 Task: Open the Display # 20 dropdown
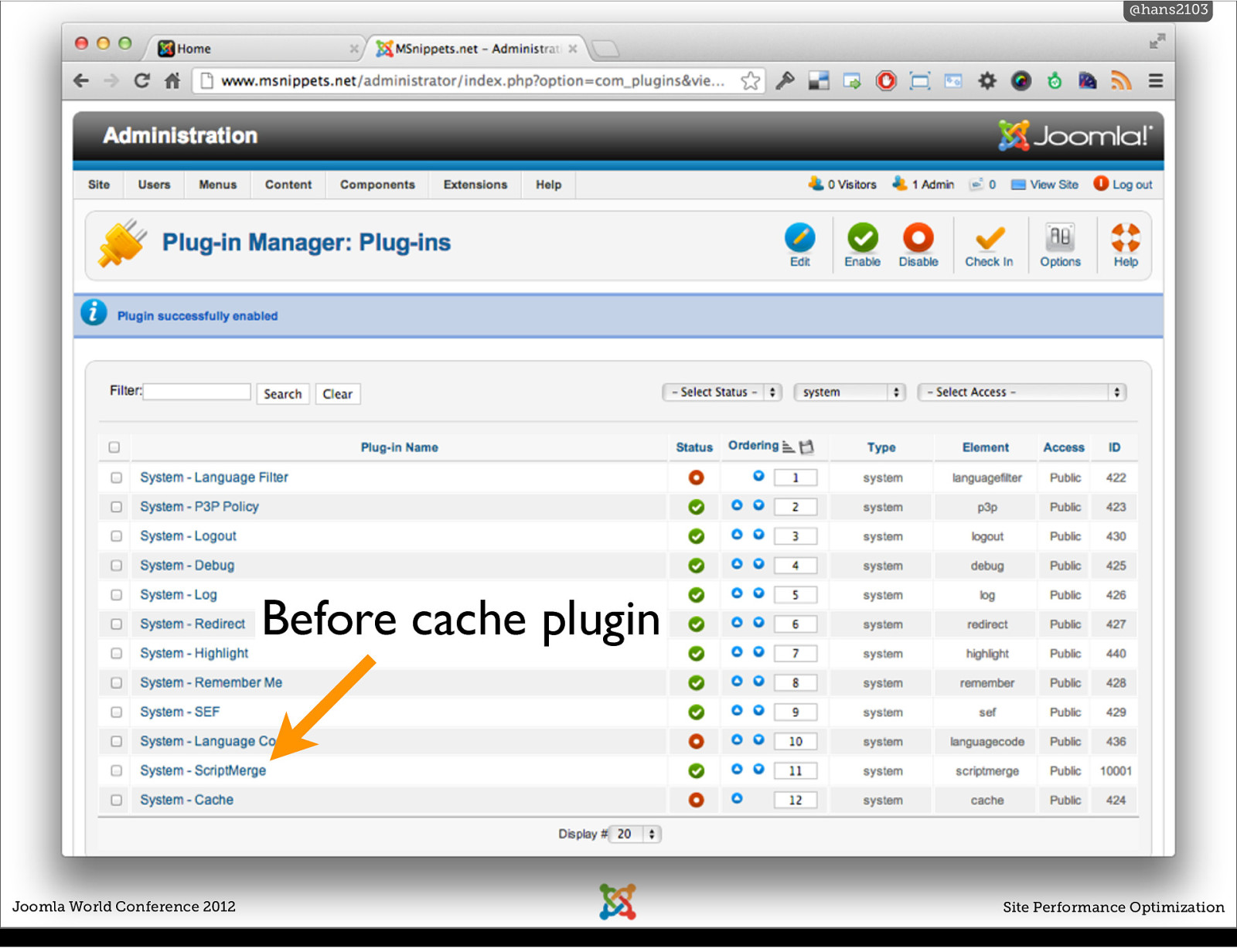[x=635, y=834]
